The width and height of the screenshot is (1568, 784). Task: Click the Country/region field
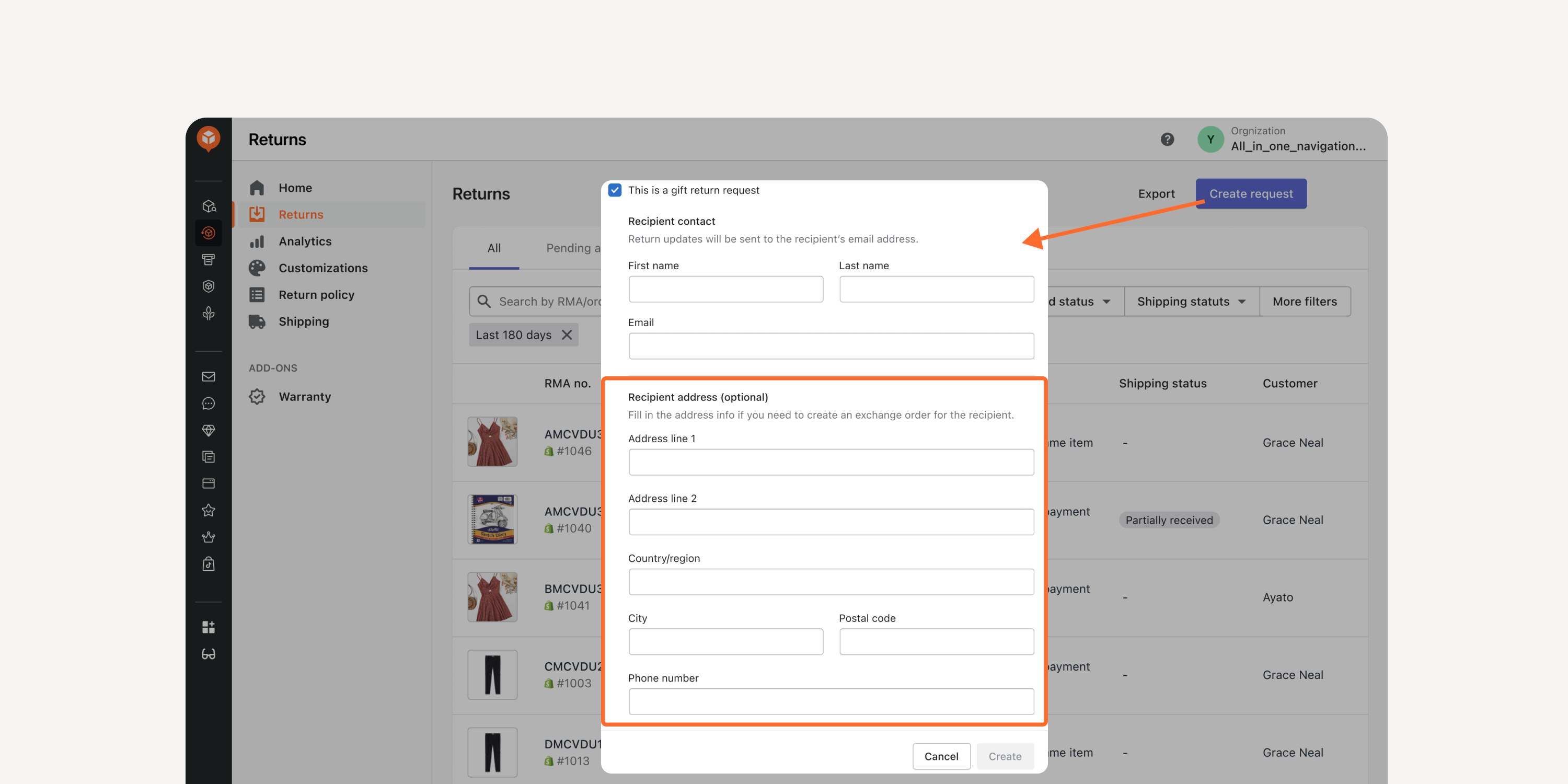click(831, 581)
